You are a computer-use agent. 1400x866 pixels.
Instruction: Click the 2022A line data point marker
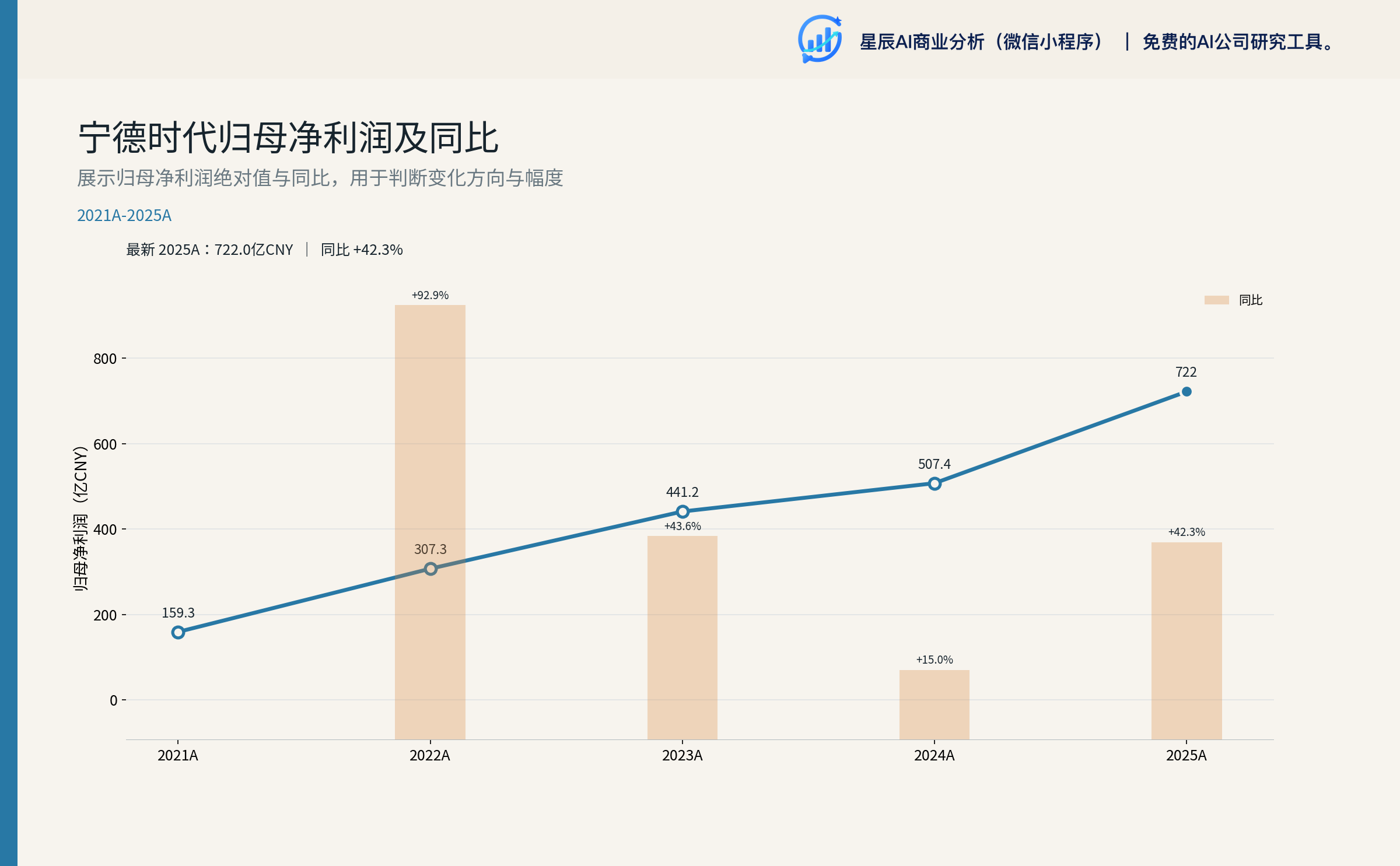(430, 569)
